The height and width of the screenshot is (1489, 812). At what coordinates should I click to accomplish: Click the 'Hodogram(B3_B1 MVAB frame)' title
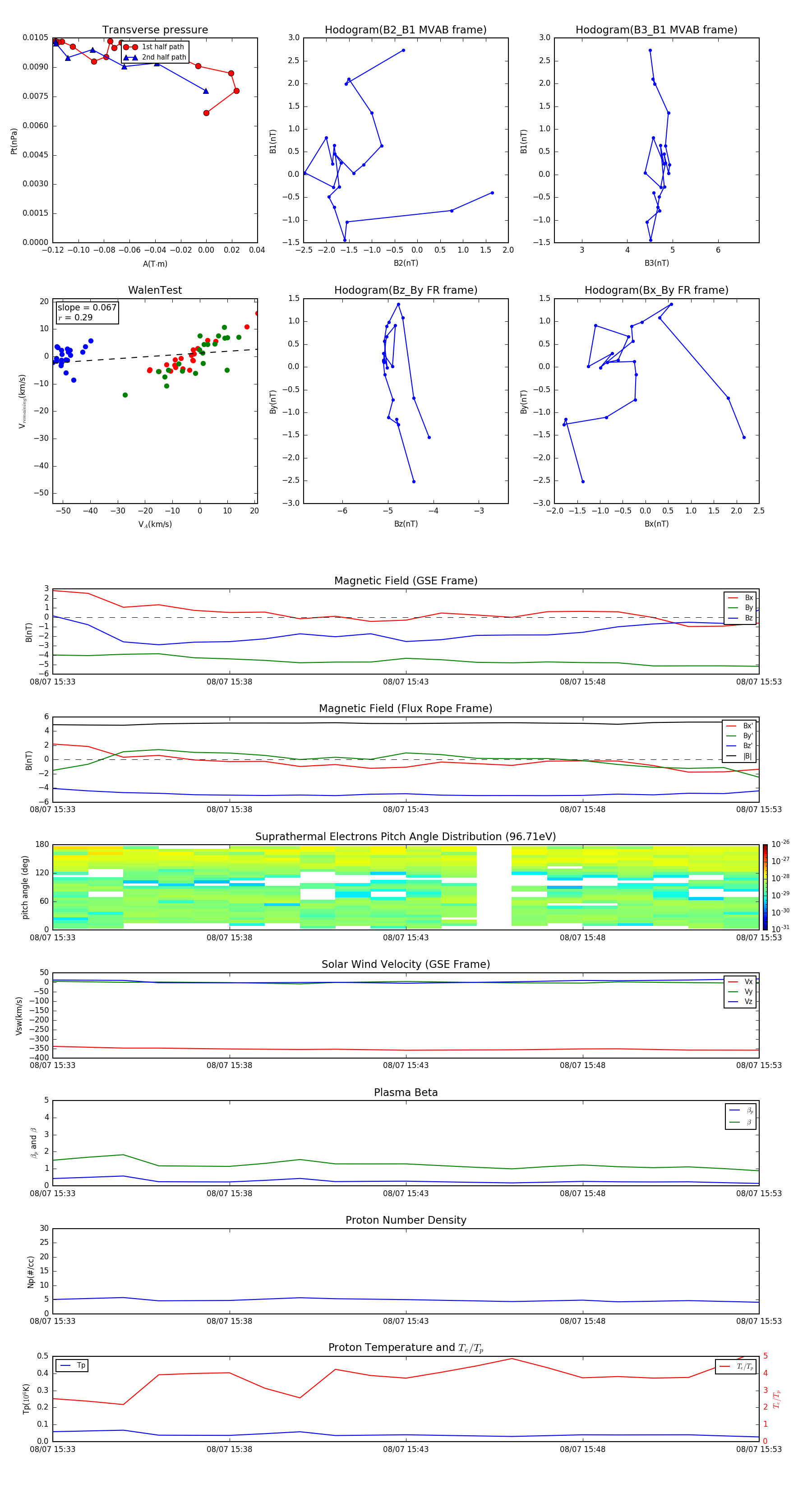tap(656, 30)
